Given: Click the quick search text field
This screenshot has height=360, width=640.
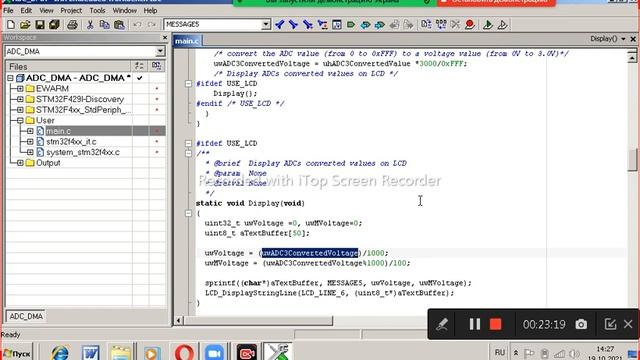Looking at the screenshot, I should click(x=212, y=24).
